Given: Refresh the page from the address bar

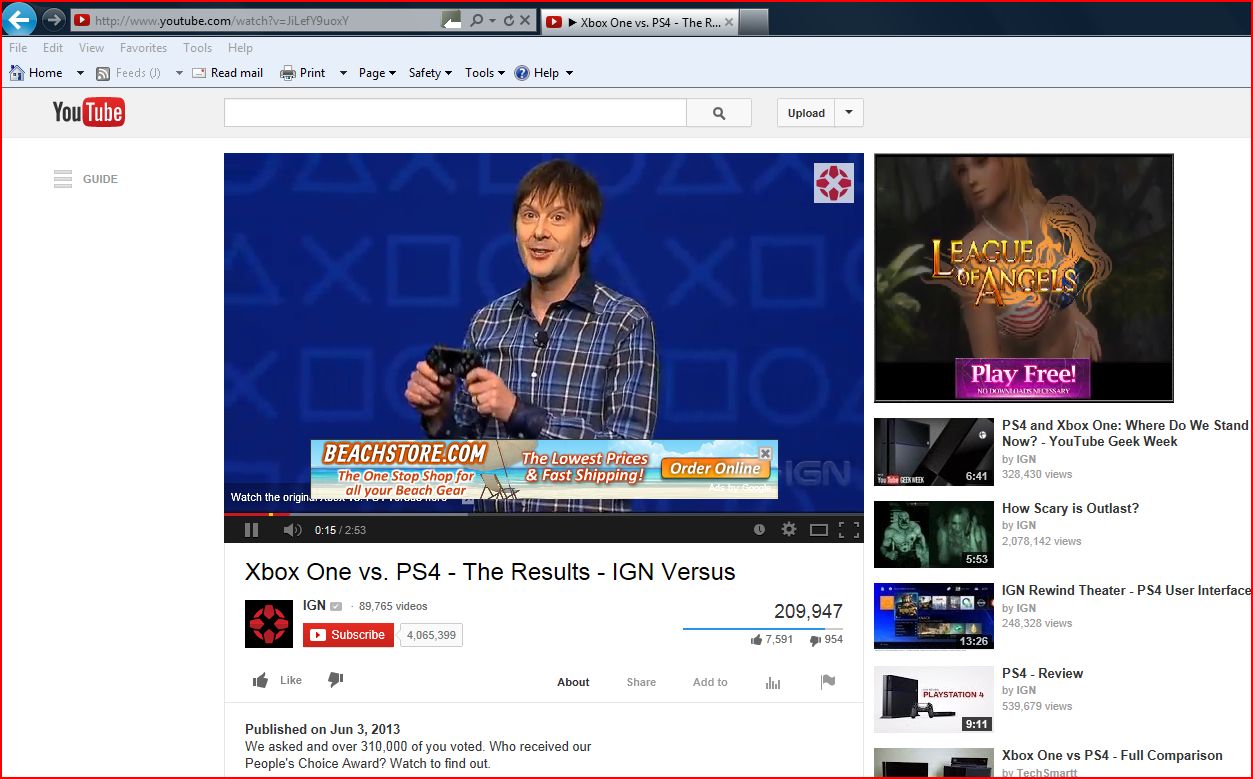Looking at the screenshot, I should (x=508, y=20).
